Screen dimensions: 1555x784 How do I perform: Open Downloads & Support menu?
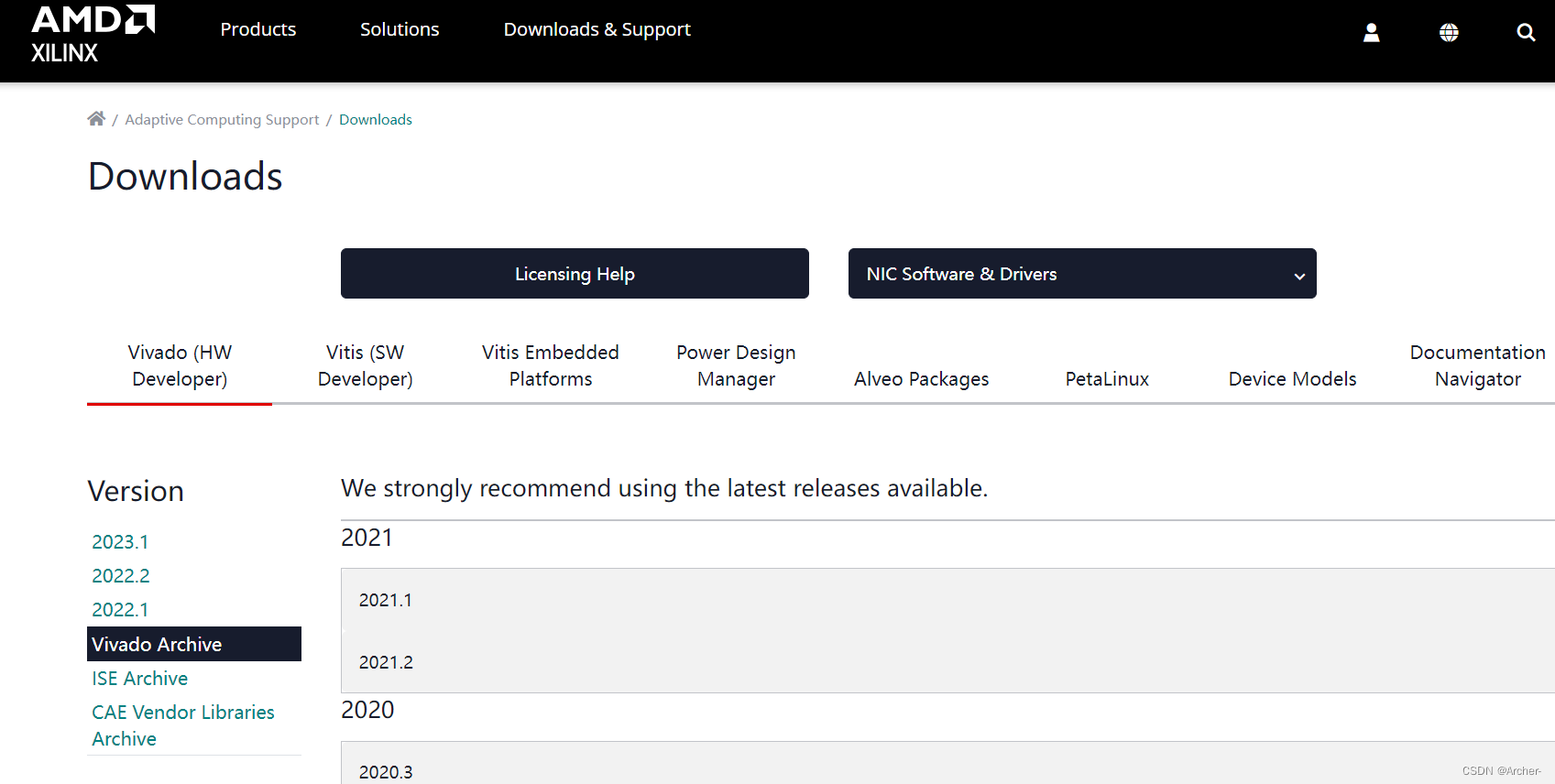(597, 29)
